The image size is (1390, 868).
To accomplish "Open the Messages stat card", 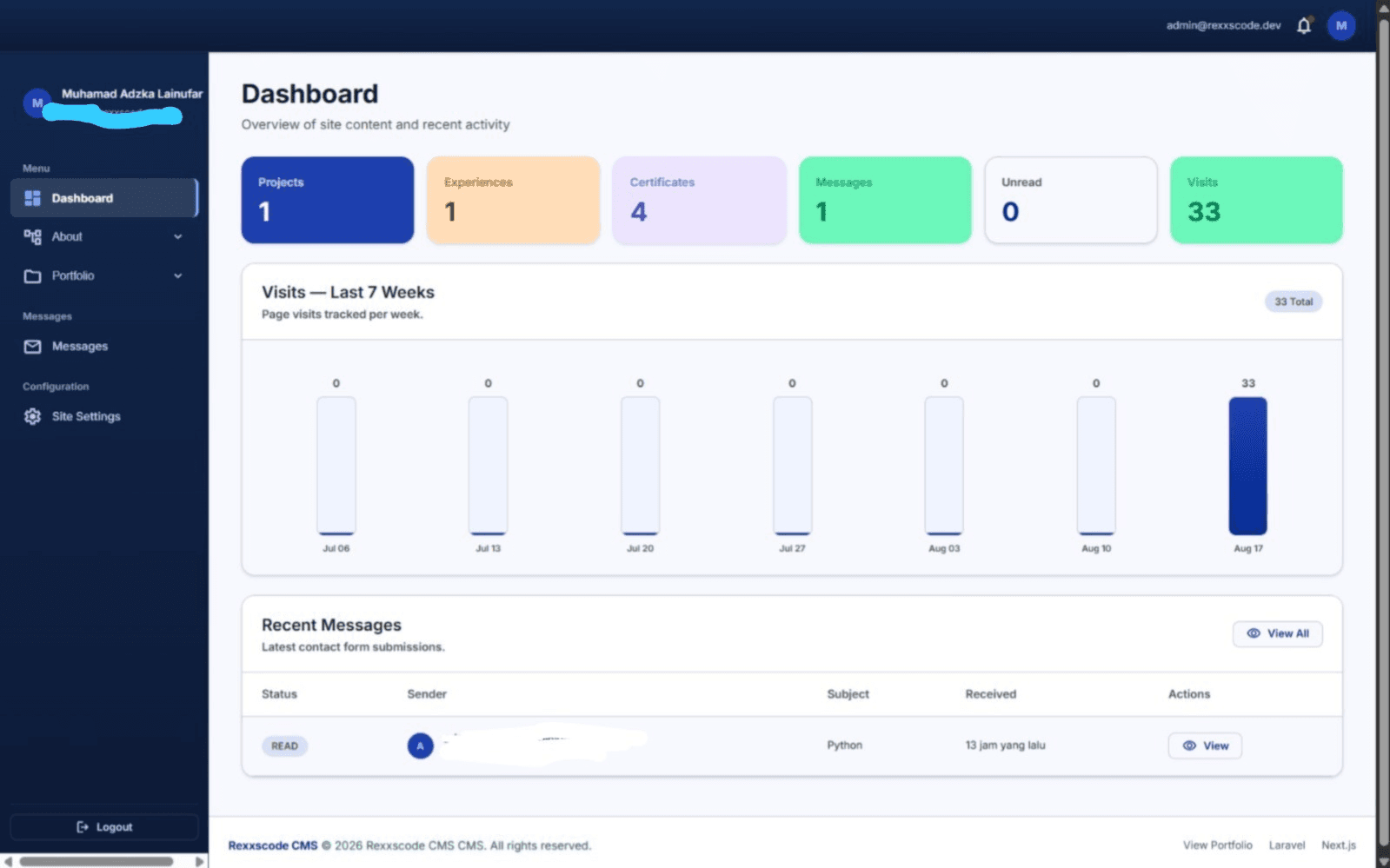I will [x=885, y=200].
